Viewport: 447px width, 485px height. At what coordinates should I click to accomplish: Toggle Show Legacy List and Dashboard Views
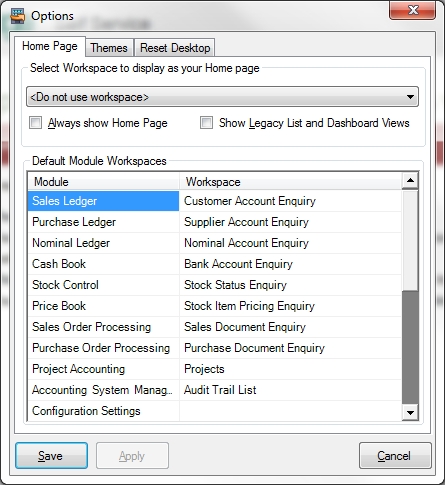[x=206, y=123]
